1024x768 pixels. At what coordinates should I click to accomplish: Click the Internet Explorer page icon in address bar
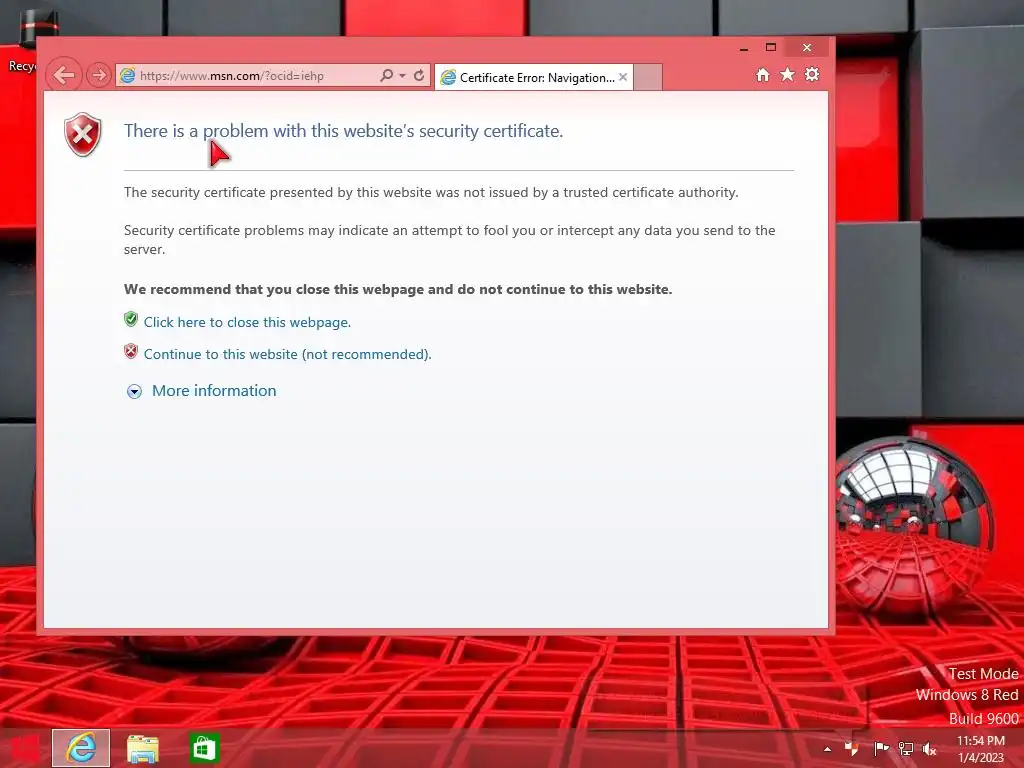128,76
